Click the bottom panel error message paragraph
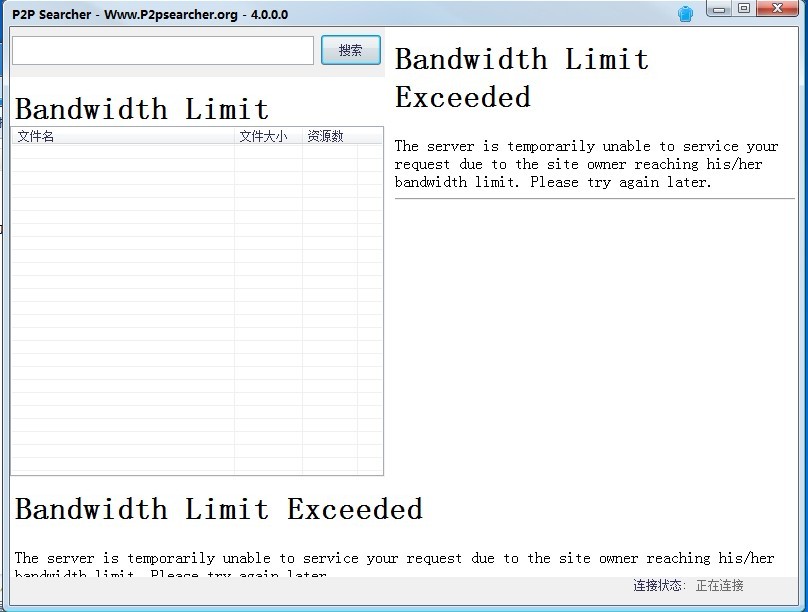 click(394, 558)
